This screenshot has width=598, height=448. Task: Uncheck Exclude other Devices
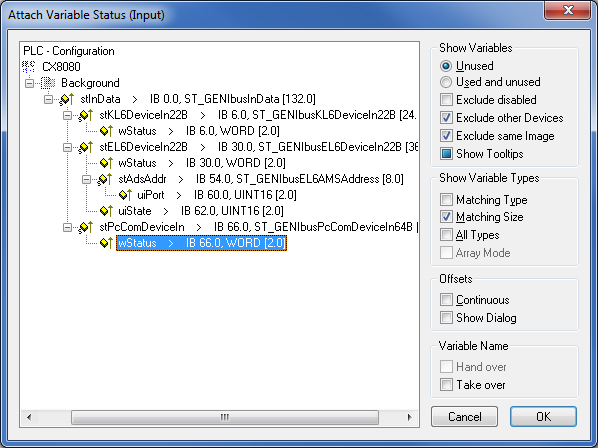[x=446, y=118]
